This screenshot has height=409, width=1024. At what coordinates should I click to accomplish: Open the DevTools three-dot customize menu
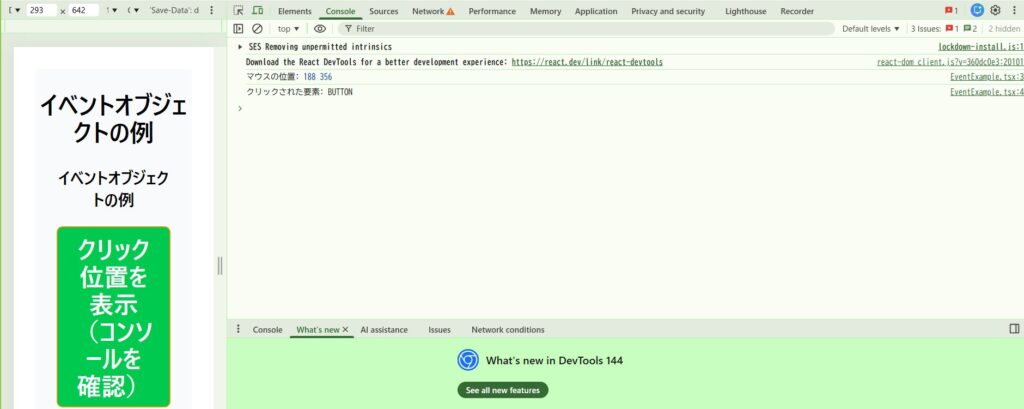tap(1014, 10)
